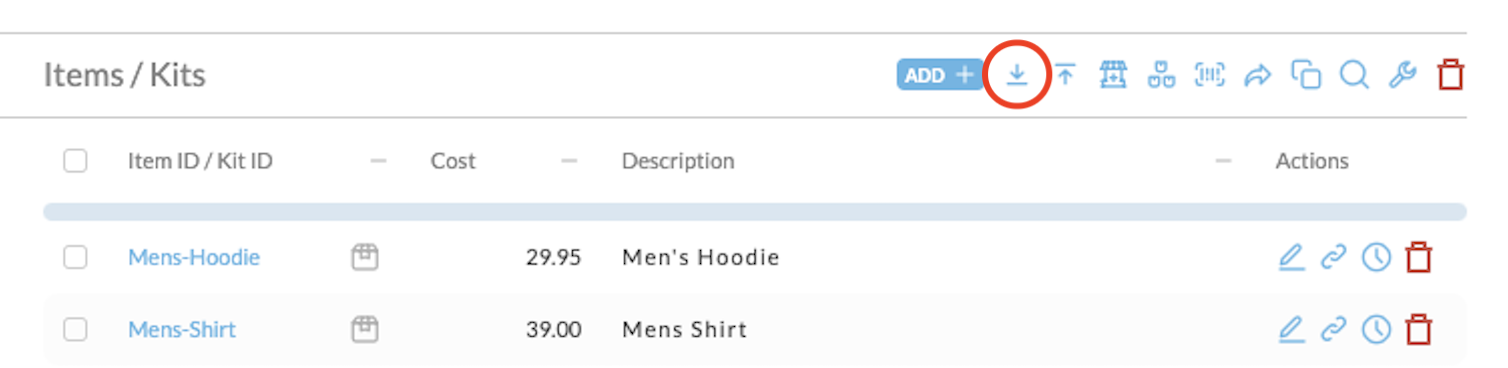This screenshot has height=368, width=1508.
Task: Click the barcode scan icon
Action: (1209, 75)
